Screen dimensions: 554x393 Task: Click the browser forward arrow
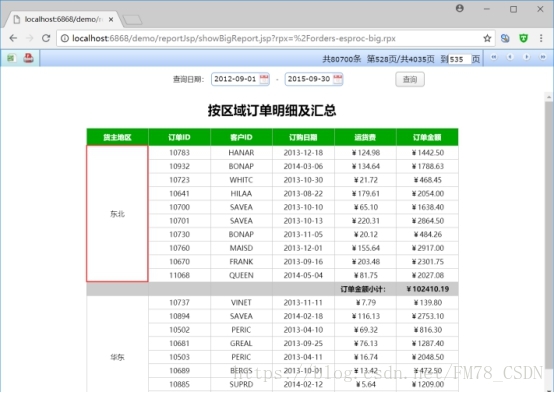(x=30, y=38)
